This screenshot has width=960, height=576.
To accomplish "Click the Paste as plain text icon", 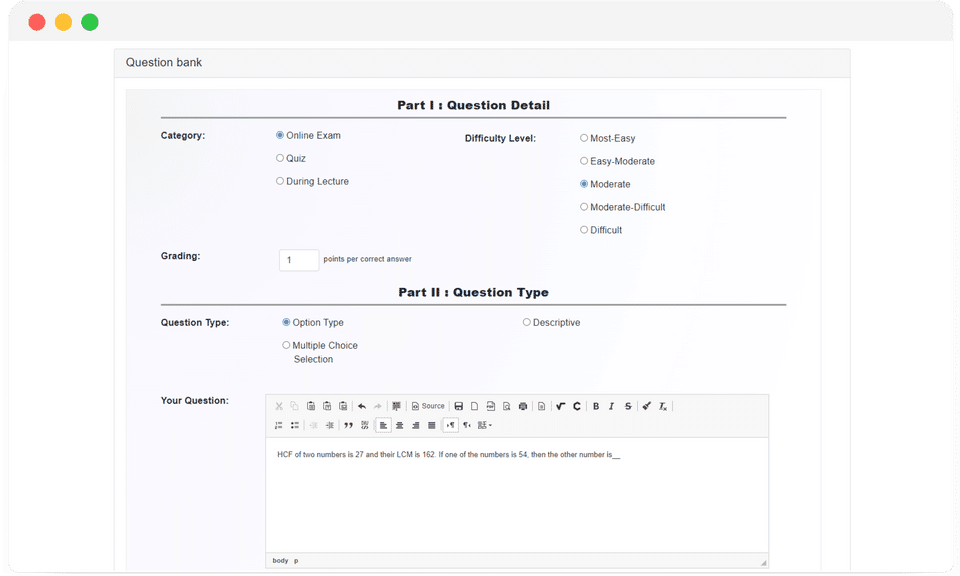I will (327, 406).
